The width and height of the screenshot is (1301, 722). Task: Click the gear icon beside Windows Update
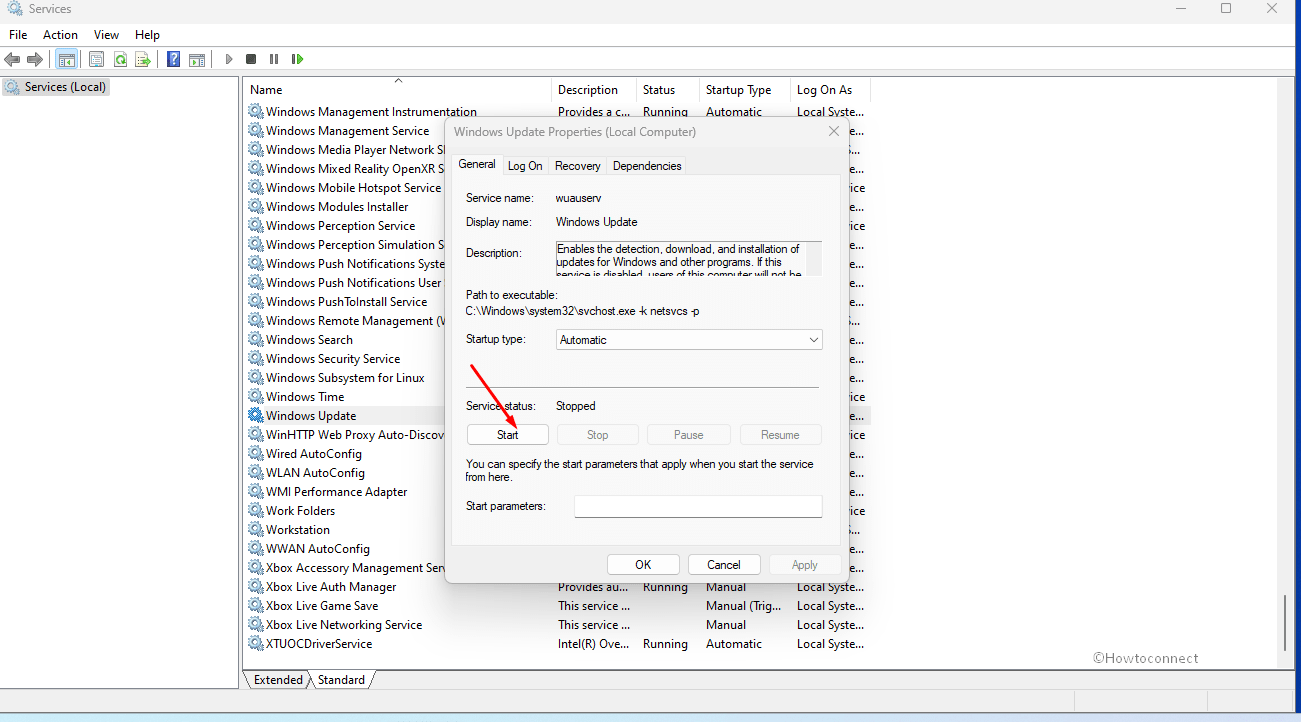point(256,416)
